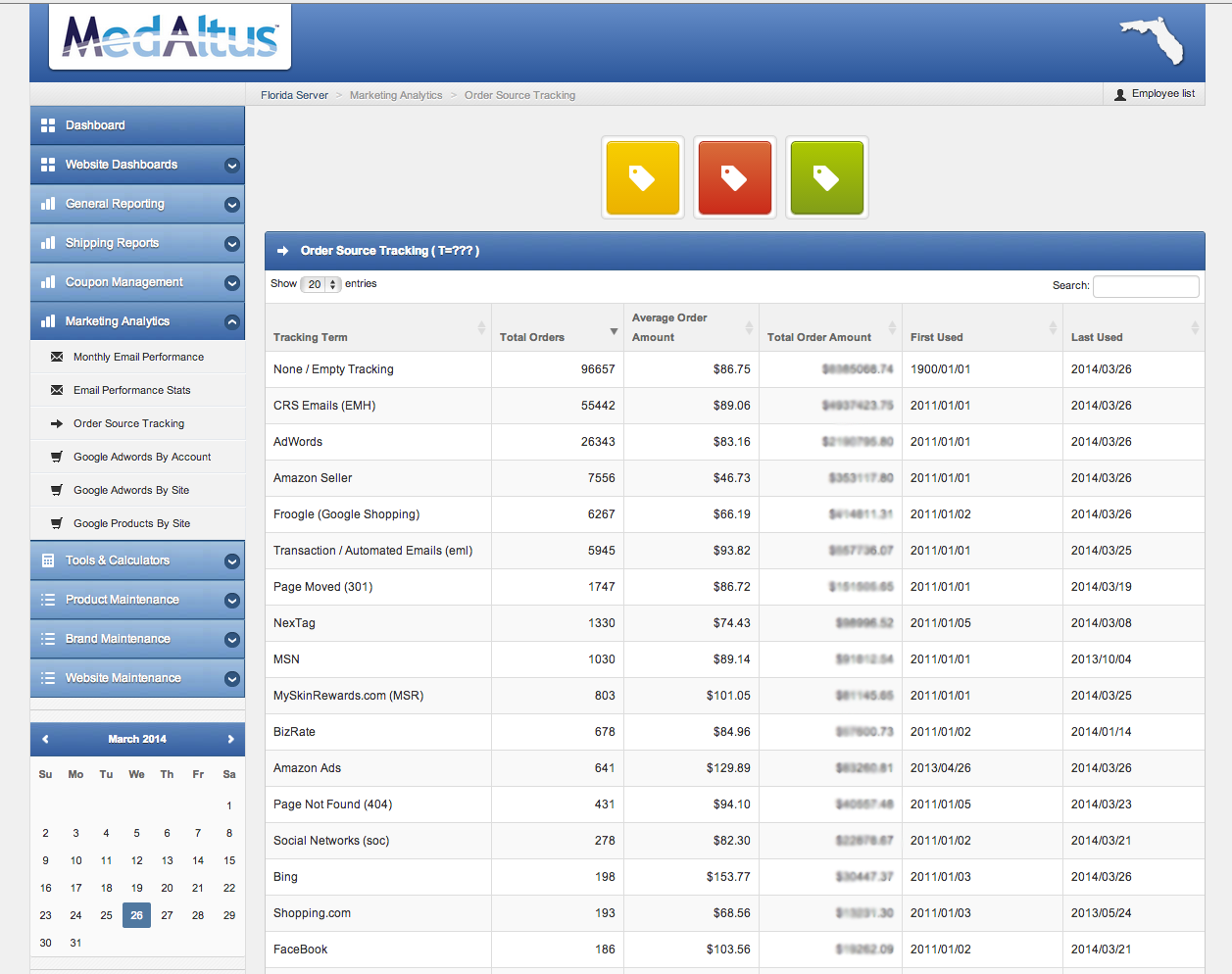
Task: Click the red tag icon button
Action: pyautogui.click(x=734, y=177)
